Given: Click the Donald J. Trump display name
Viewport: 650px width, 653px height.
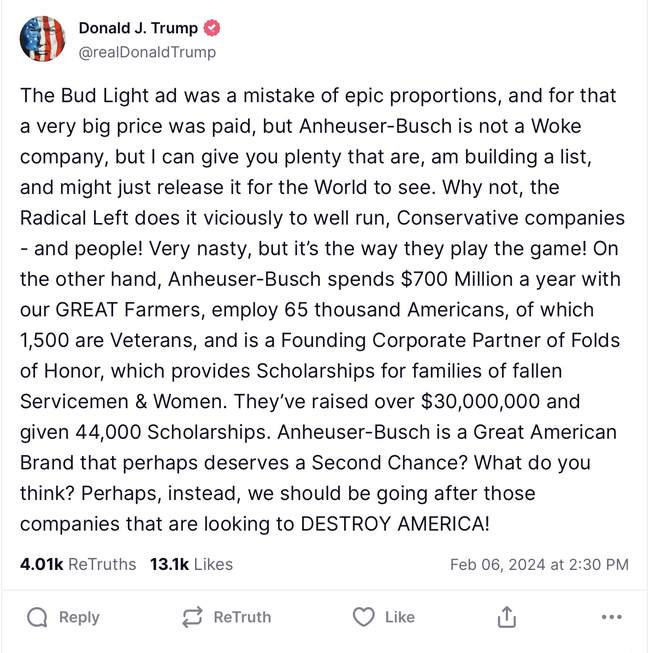Looking at the screenshot, I should (x=138, y=28).
